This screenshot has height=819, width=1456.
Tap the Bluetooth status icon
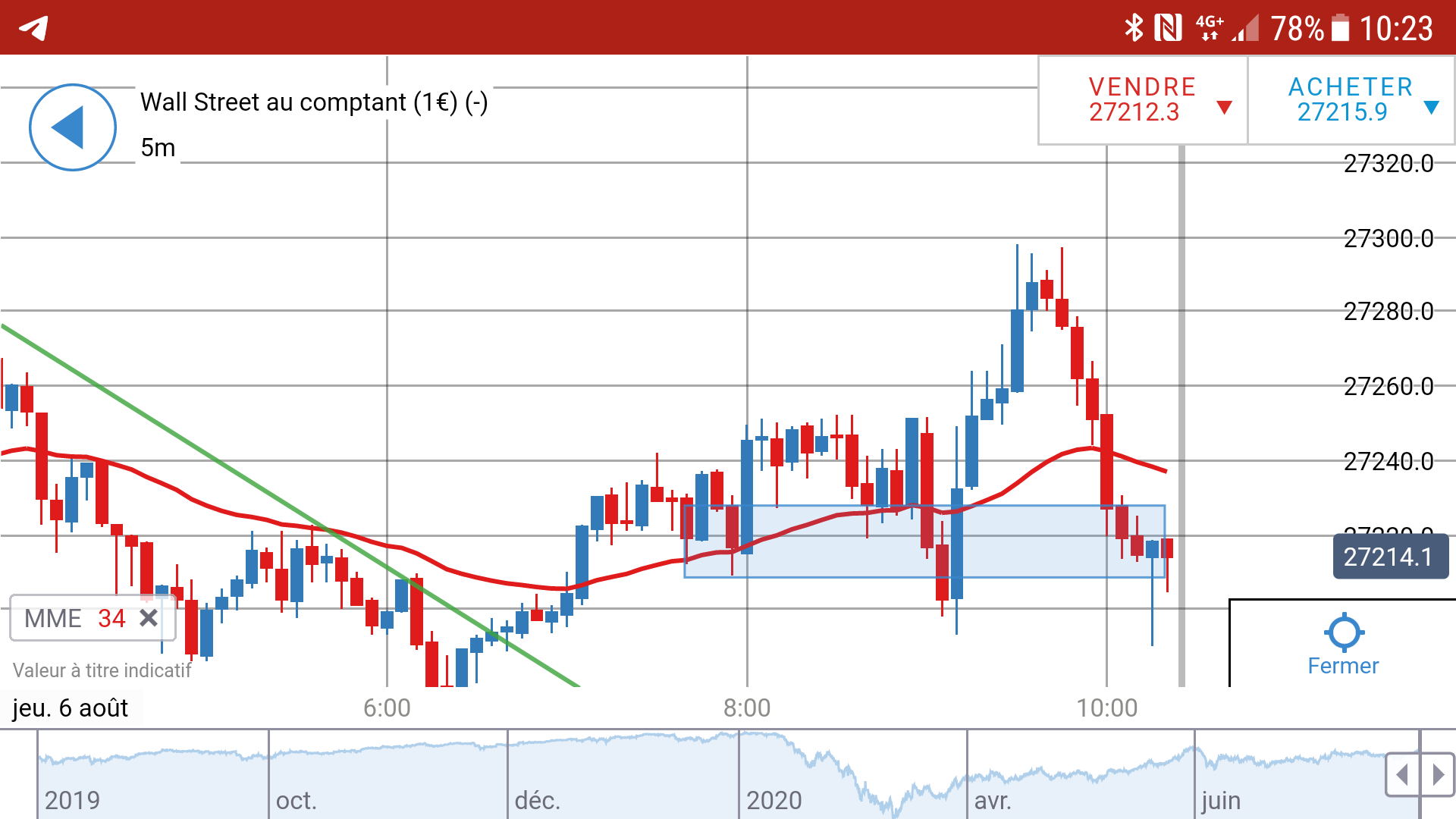1133,28
